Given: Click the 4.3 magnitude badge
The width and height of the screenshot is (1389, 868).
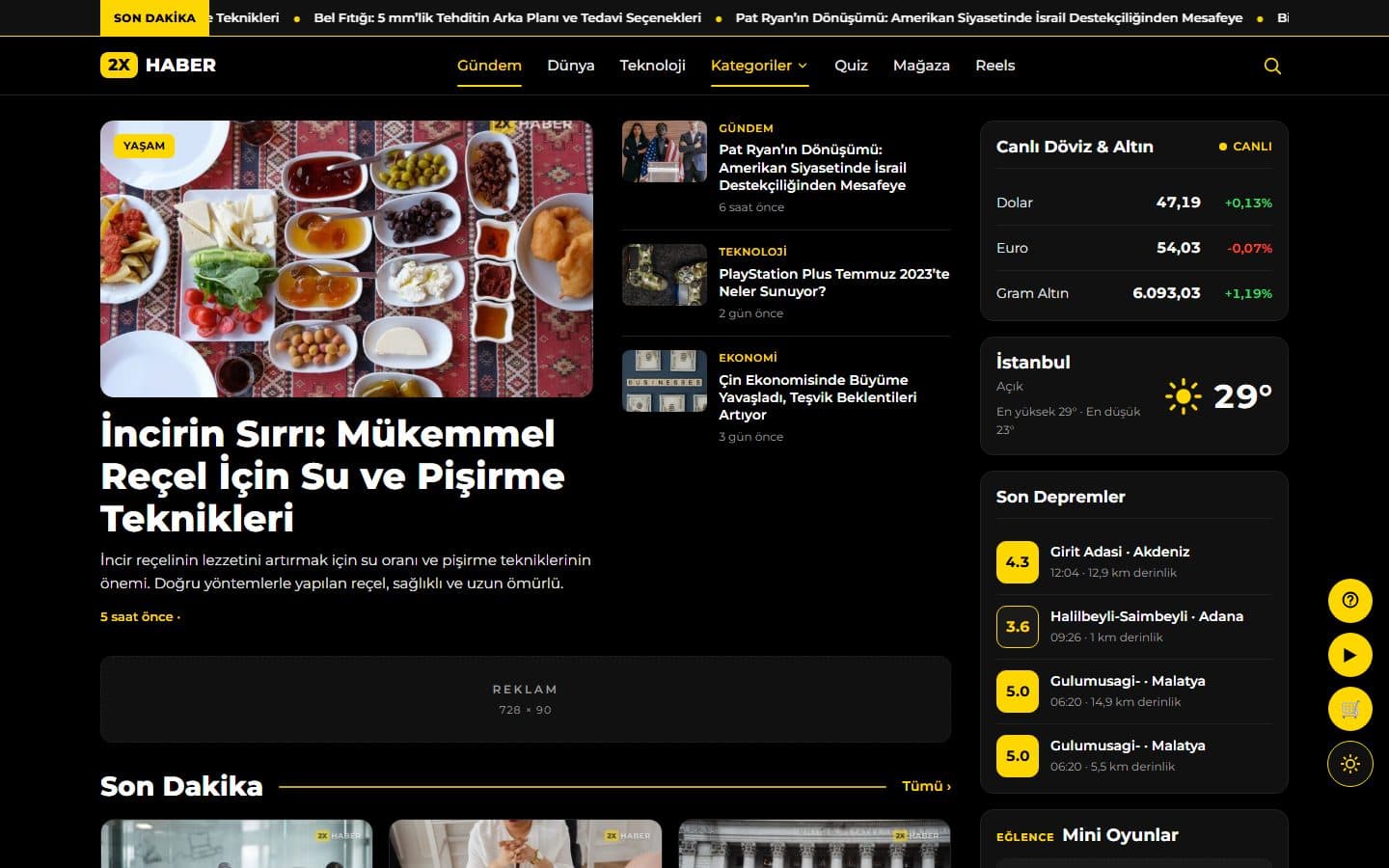Looking at the screenshot, I should [x=1018, y=562].
